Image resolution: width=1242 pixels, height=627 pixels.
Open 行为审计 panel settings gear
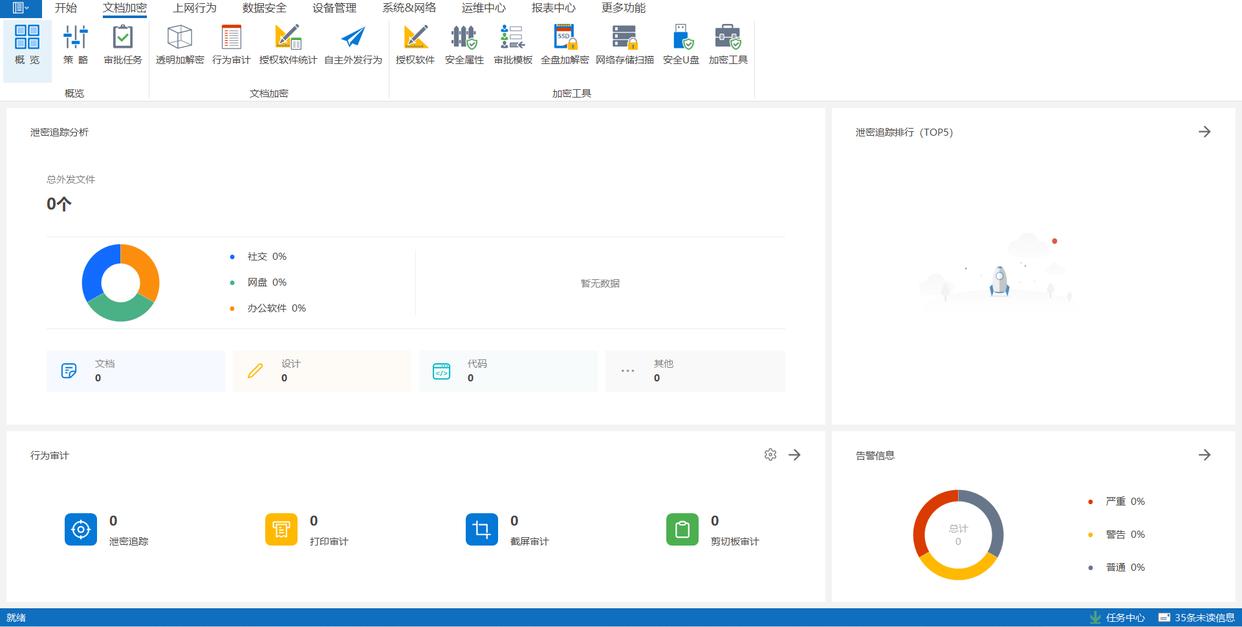tap(770, 455)
